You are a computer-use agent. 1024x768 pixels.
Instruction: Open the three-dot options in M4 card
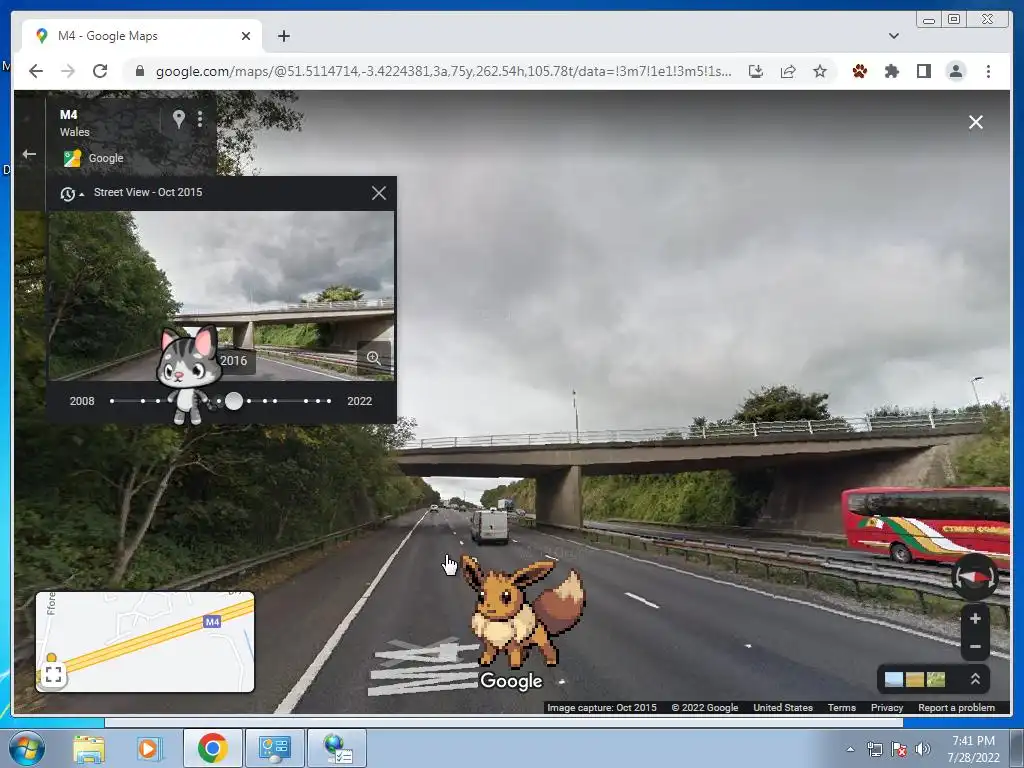pos(200,119)
